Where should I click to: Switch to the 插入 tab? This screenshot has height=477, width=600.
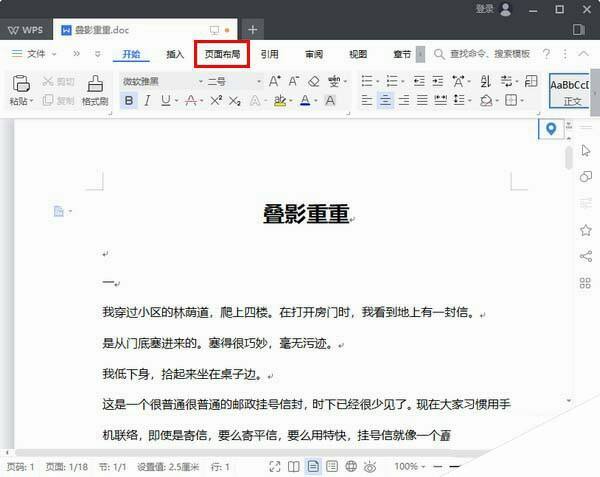coord(175,54)
